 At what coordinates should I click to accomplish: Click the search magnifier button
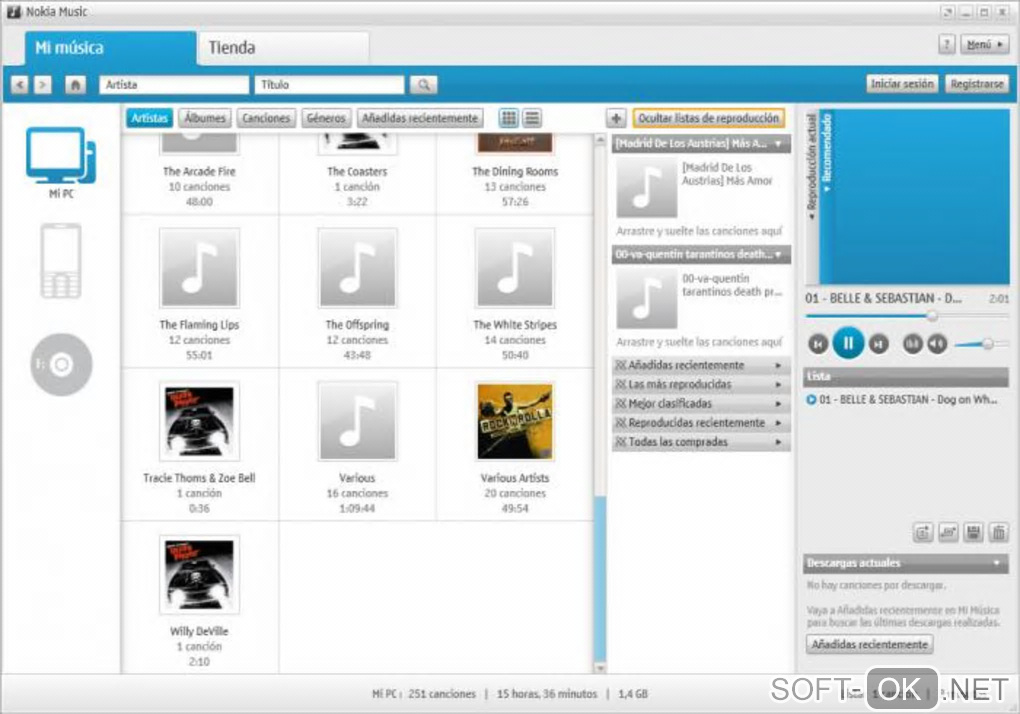(423, 85)
